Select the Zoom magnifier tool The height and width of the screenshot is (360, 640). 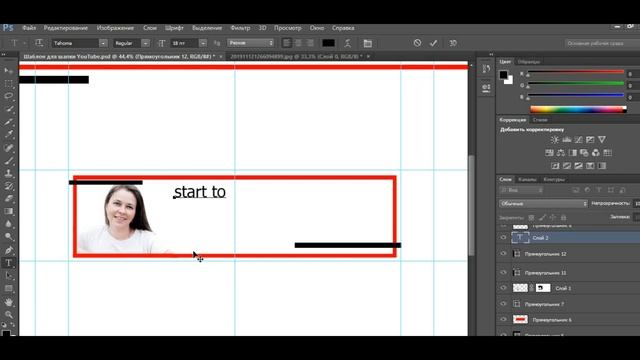(9, 315)
